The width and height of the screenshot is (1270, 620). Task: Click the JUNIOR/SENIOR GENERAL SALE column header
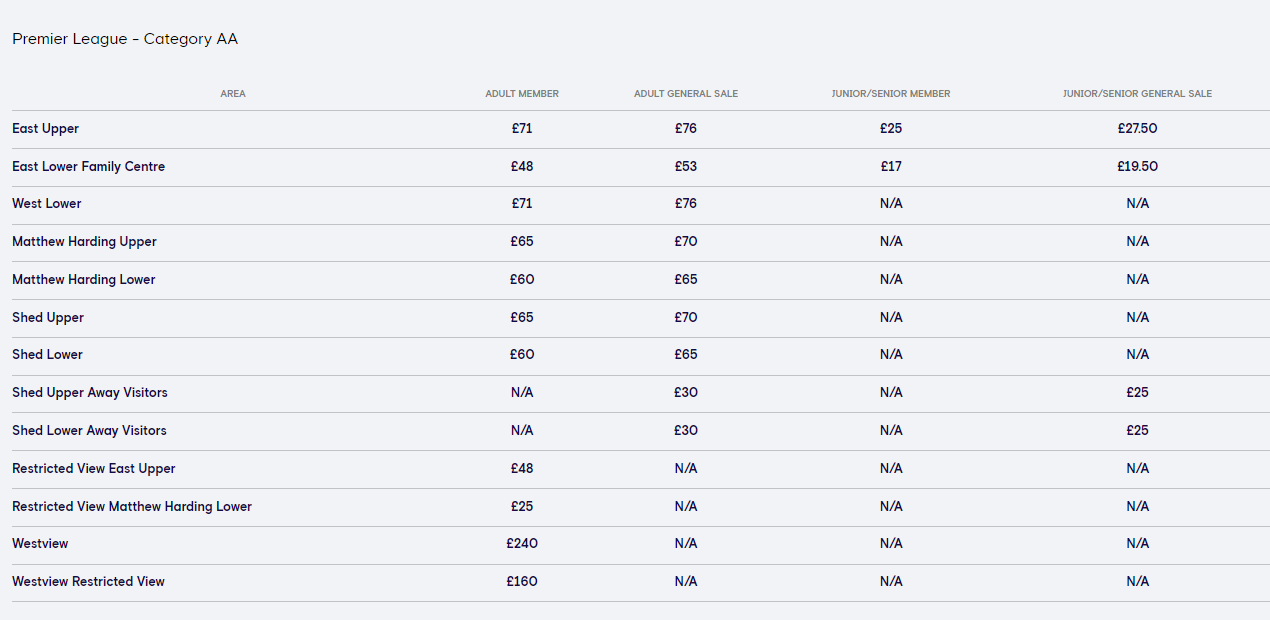click(1137, 94)
